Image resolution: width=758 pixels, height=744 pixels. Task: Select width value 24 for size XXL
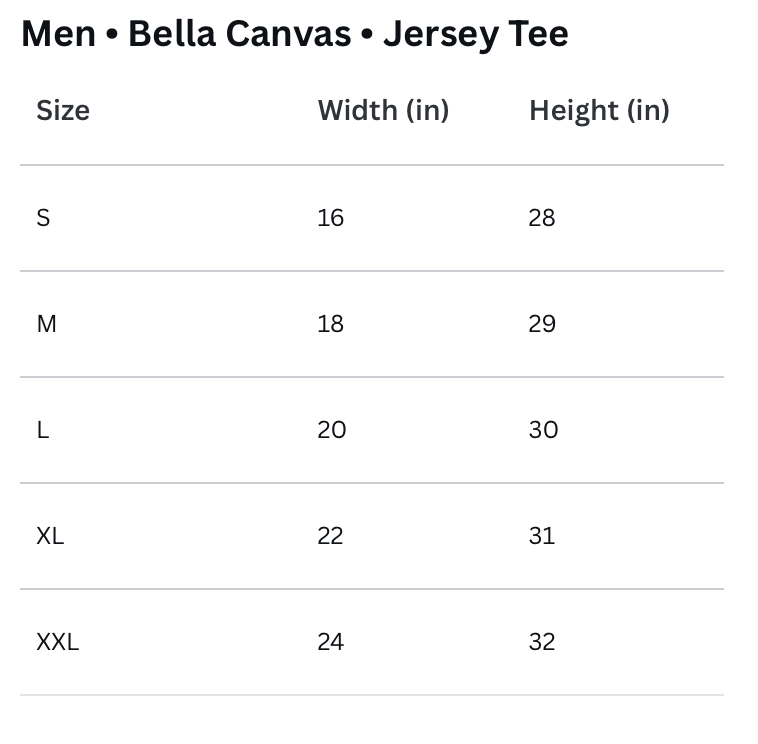click(x=331, y=642)
